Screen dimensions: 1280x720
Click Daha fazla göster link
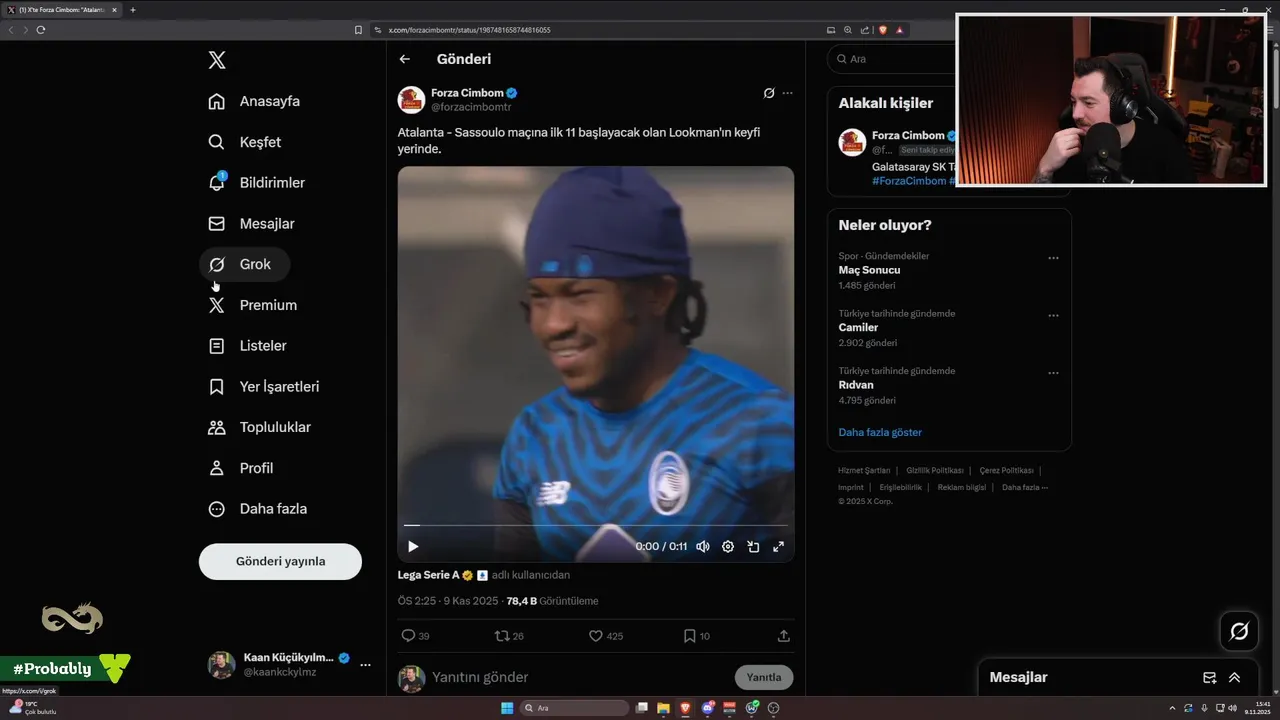coord(880,432)
